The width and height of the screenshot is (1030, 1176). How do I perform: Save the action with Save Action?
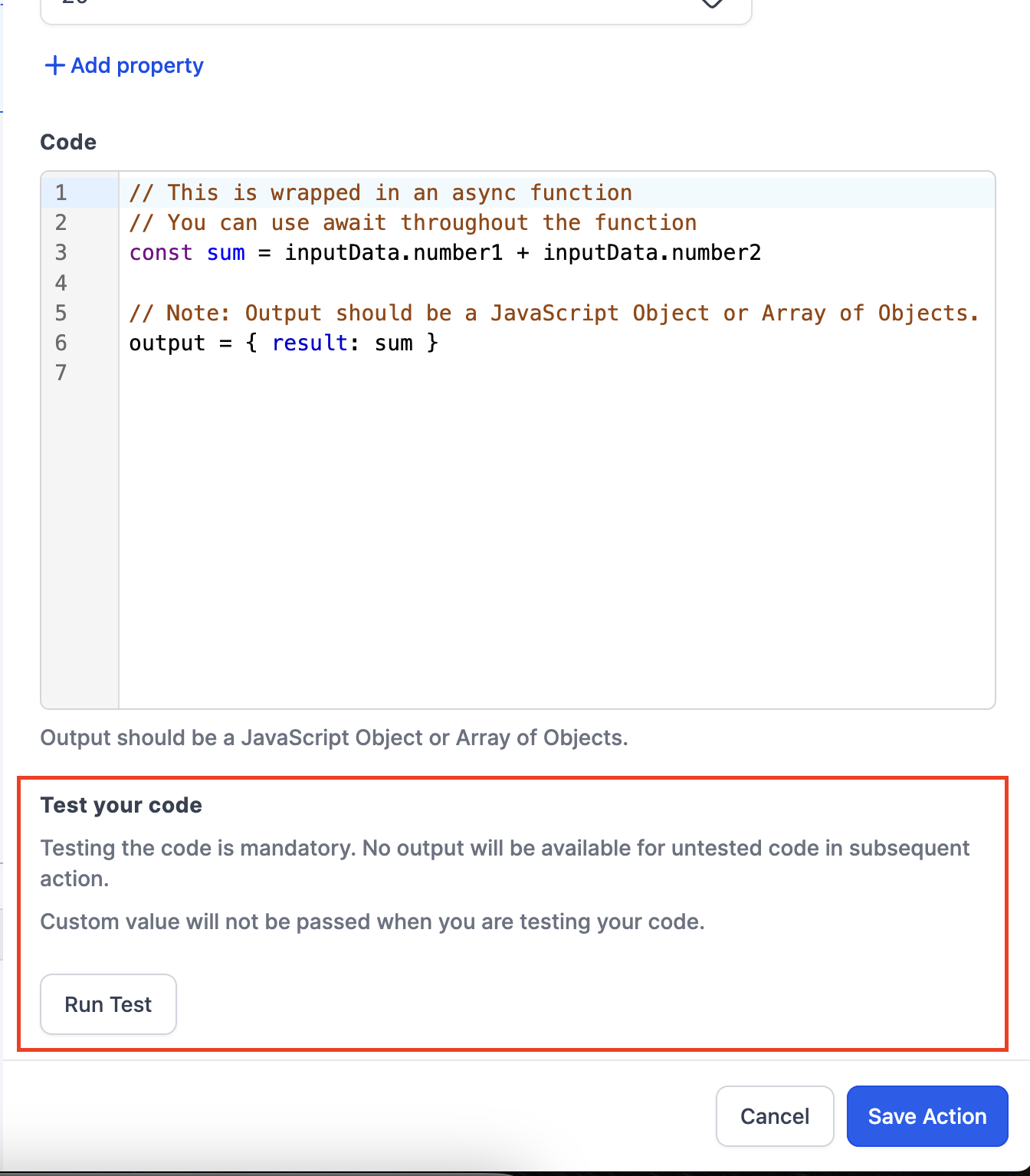pos(927,1116)
